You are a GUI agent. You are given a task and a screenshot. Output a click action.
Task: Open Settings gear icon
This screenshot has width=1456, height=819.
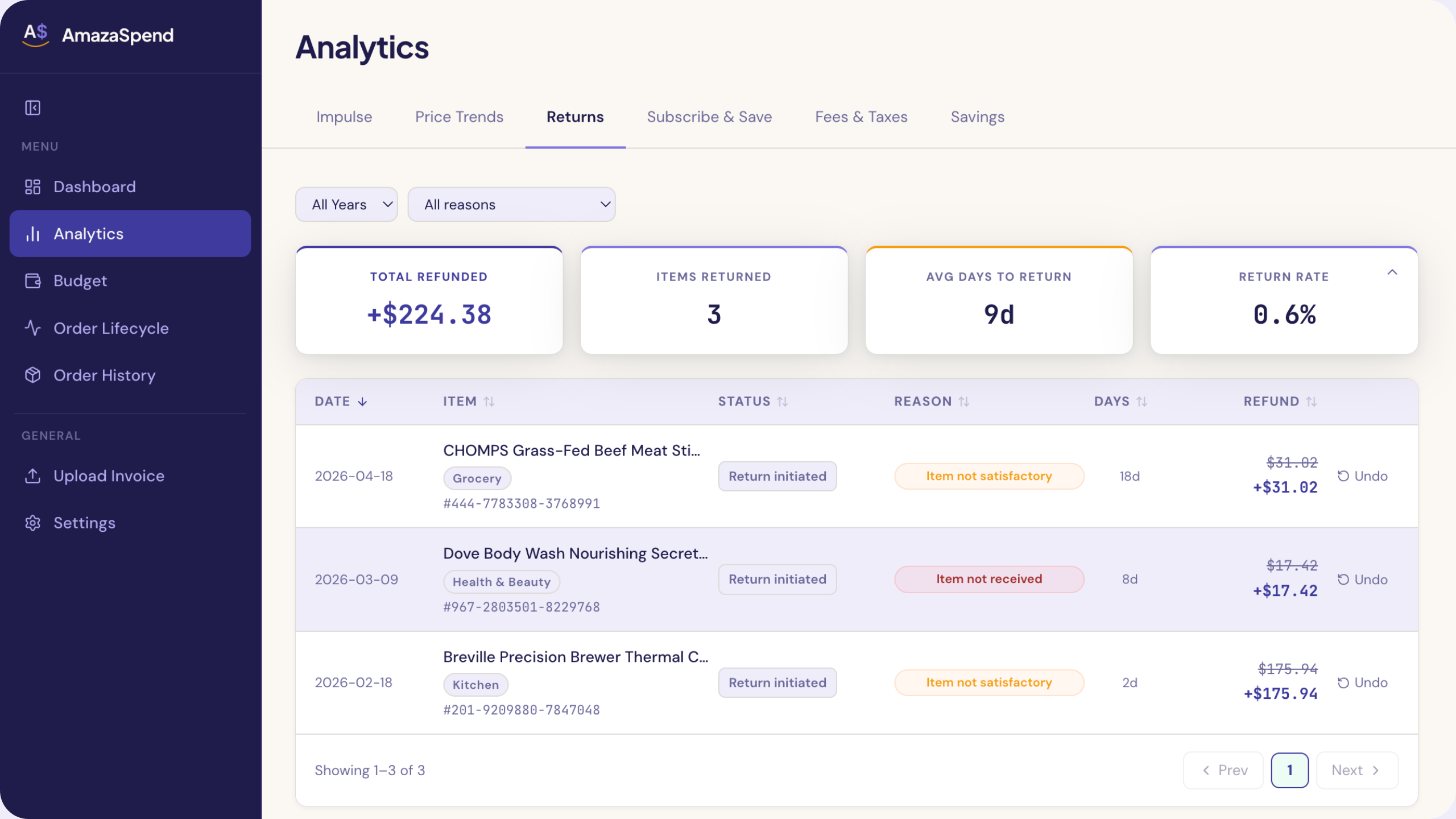(x=32, y=523)
